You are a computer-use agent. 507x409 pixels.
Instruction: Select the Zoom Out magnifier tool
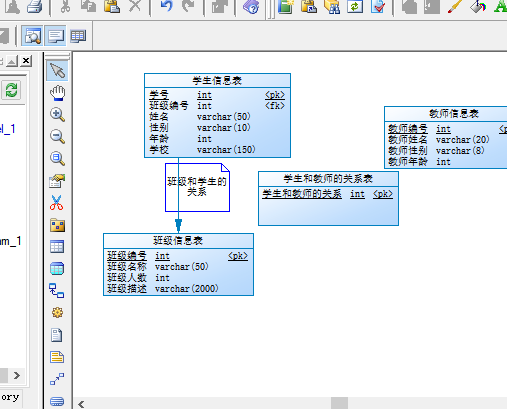(x=57, y=136)
